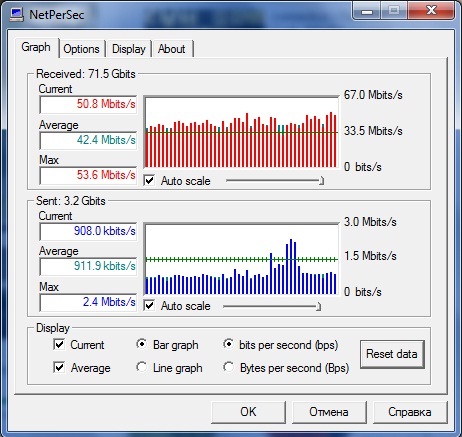Click the Reset data button

[392, 354]
